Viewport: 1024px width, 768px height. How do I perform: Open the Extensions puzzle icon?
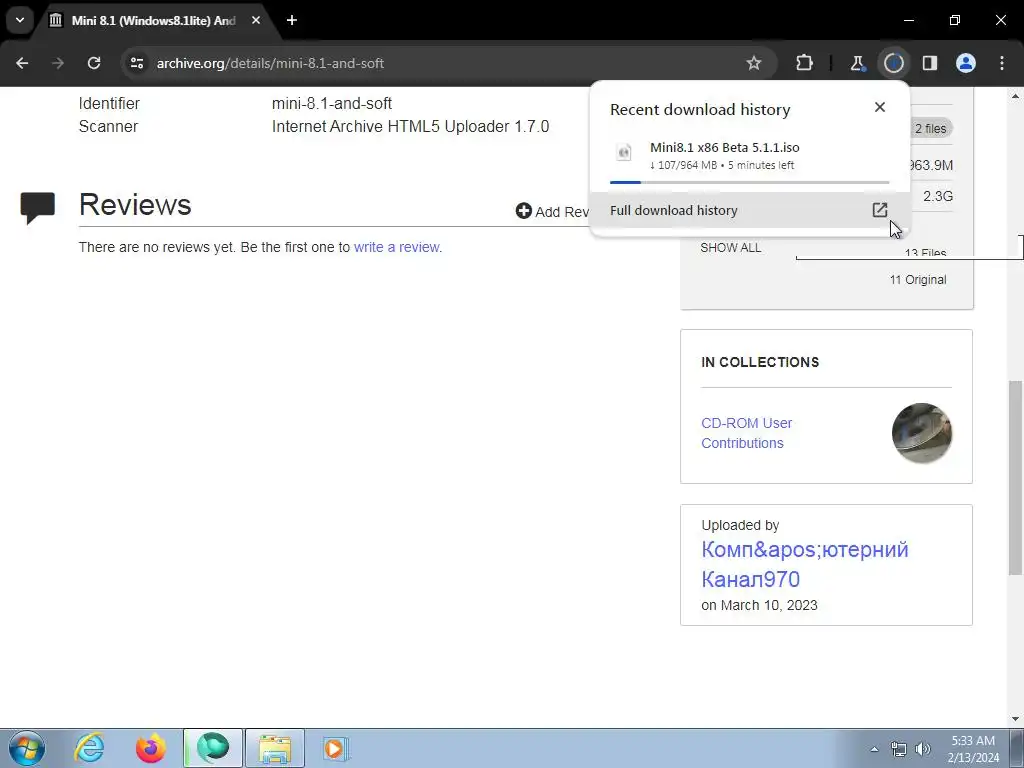coord(805,63)
